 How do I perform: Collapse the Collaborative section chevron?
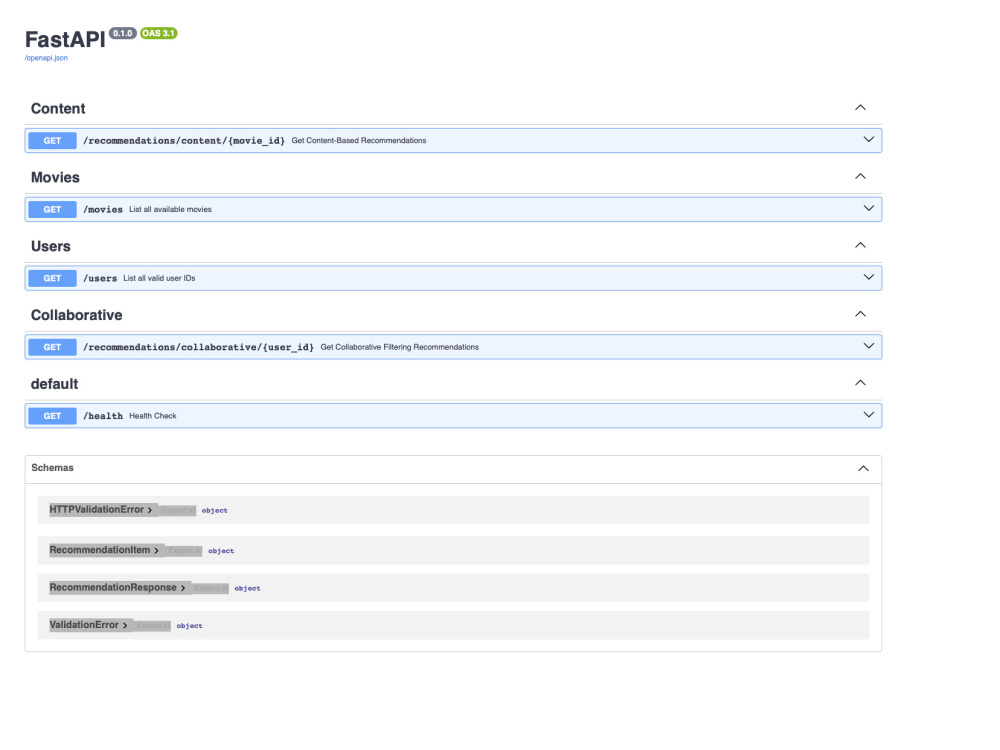pos(860,314)
